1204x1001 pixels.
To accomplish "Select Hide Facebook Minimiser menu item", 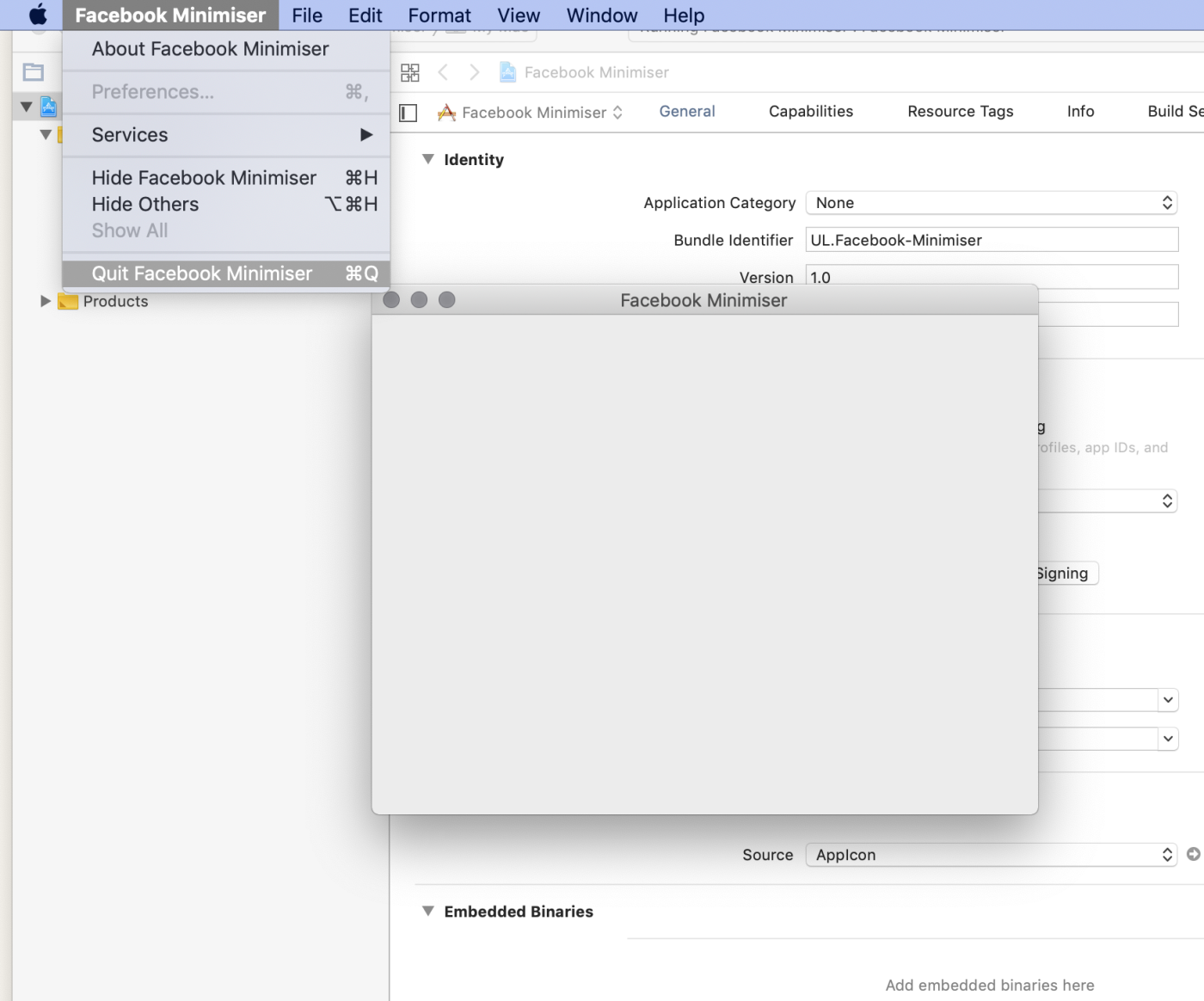I will point(226,178).
